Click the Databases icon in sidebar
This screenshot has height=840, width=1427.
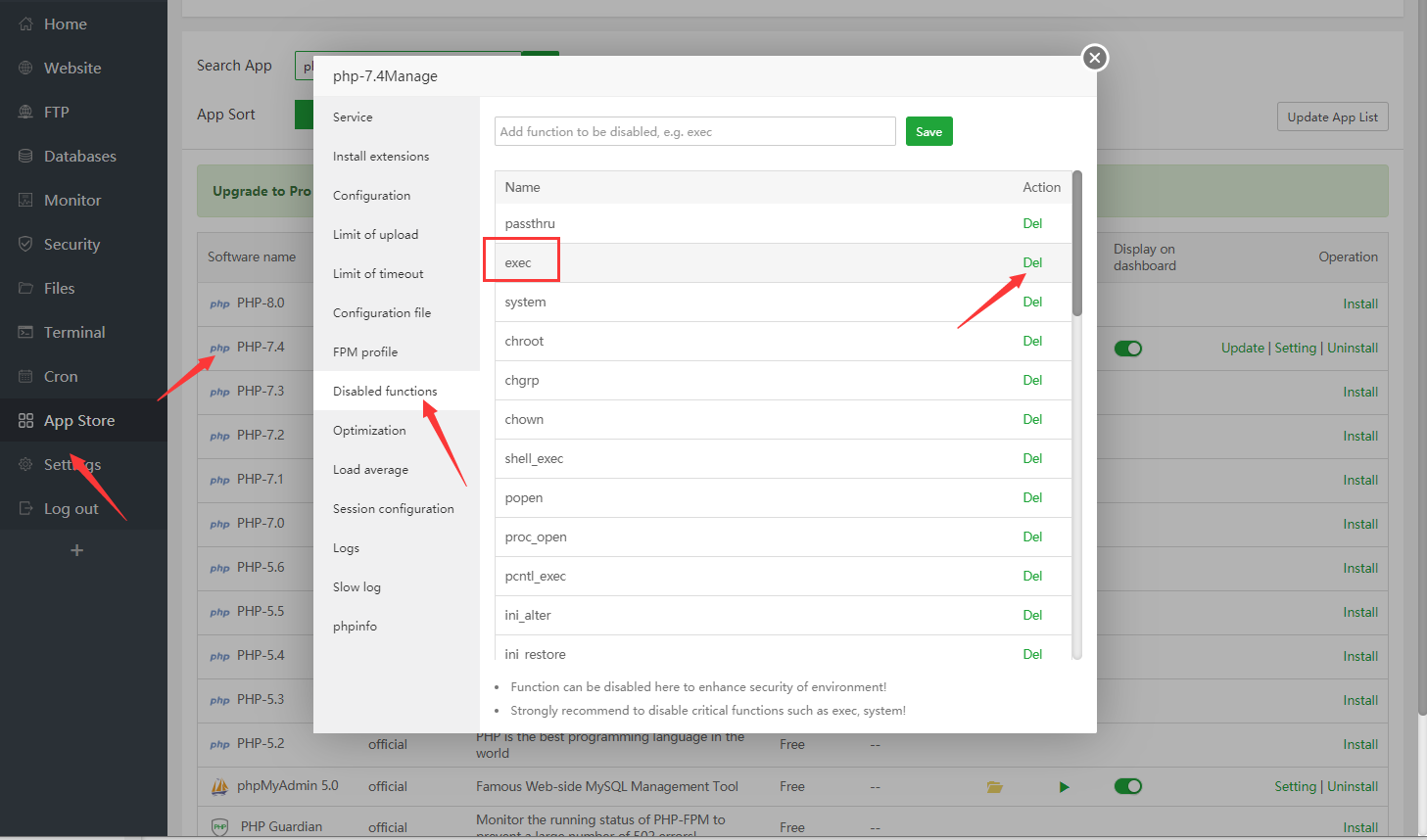[x=26, y=157]
